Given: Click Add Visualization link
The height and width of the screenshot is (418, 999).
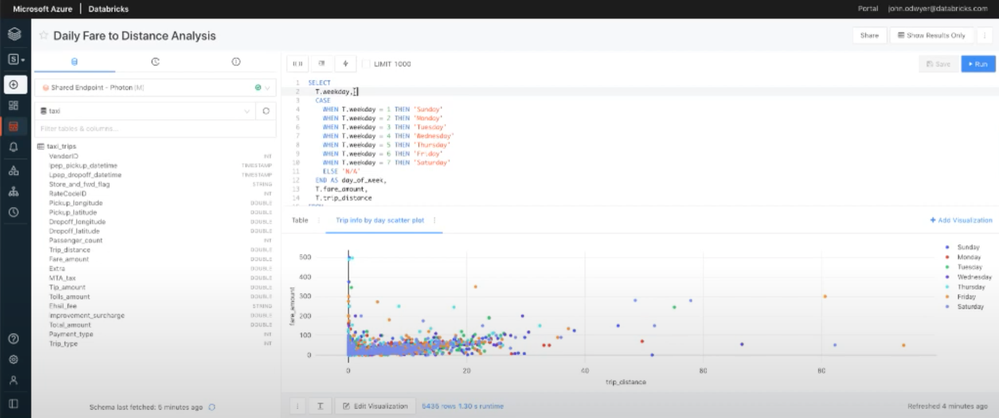Looking at the screenshot, I should pos(961,220).
